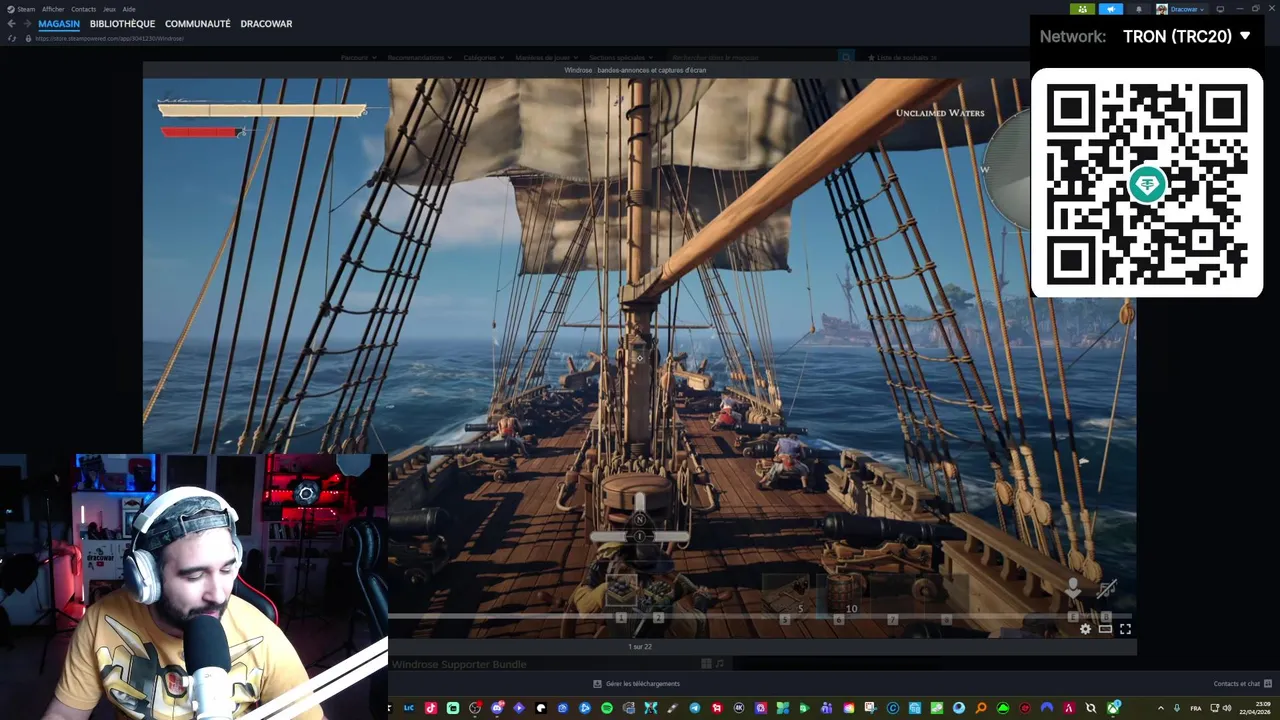Screen dimensions: 1280x720
Task: Open Discord from the taskbar
Action: pyautogui.click(x=497, y=708)
